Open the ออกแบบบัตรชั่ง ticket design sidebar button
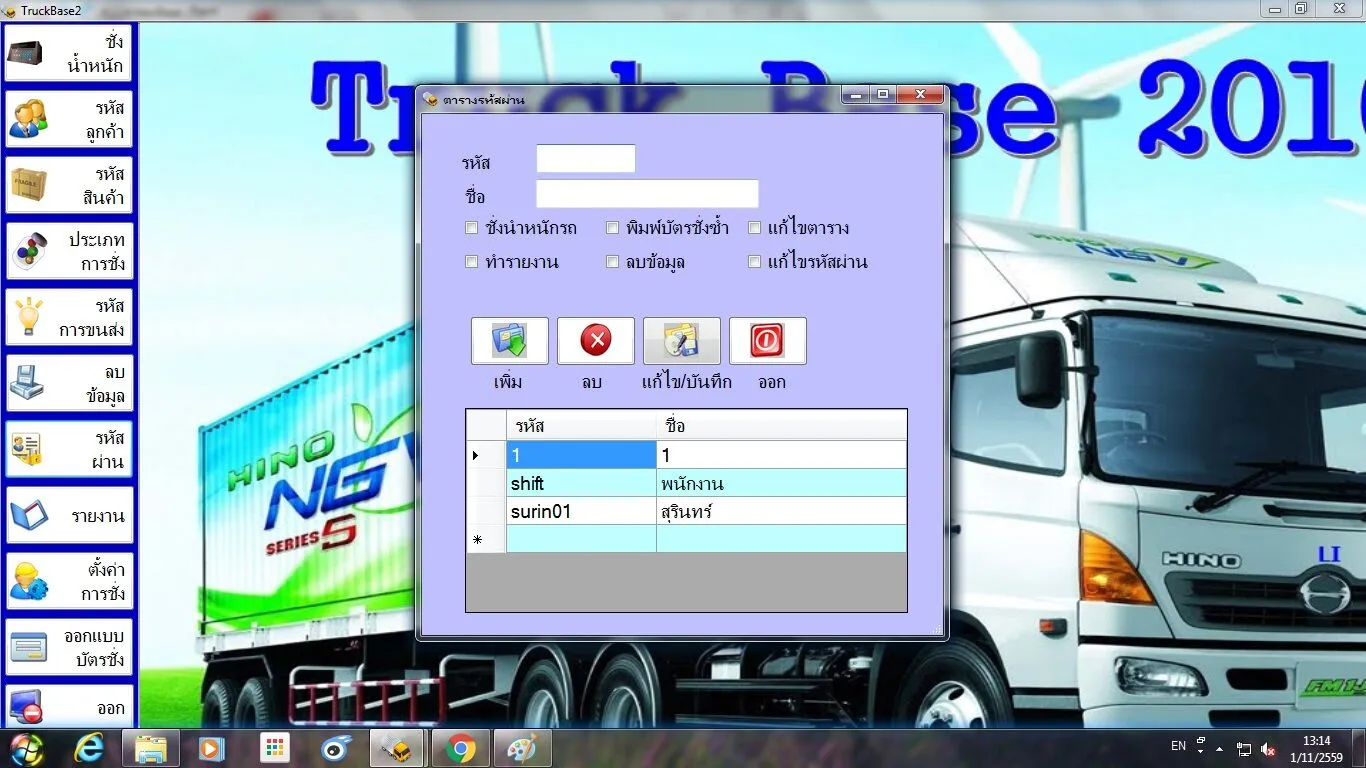The image size is (1366, 768). (x=68, y=648)
